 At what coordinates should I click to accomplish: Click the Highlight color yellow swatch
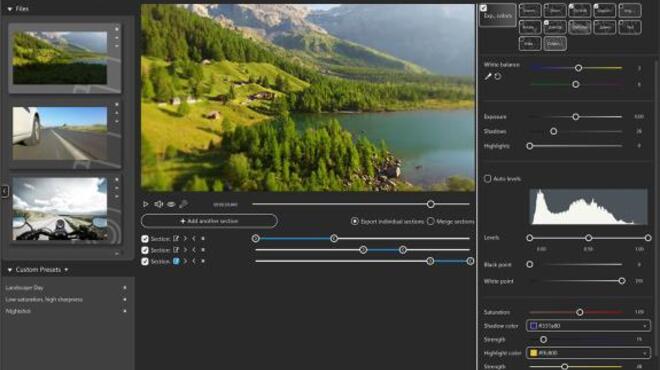pos(533,353)
